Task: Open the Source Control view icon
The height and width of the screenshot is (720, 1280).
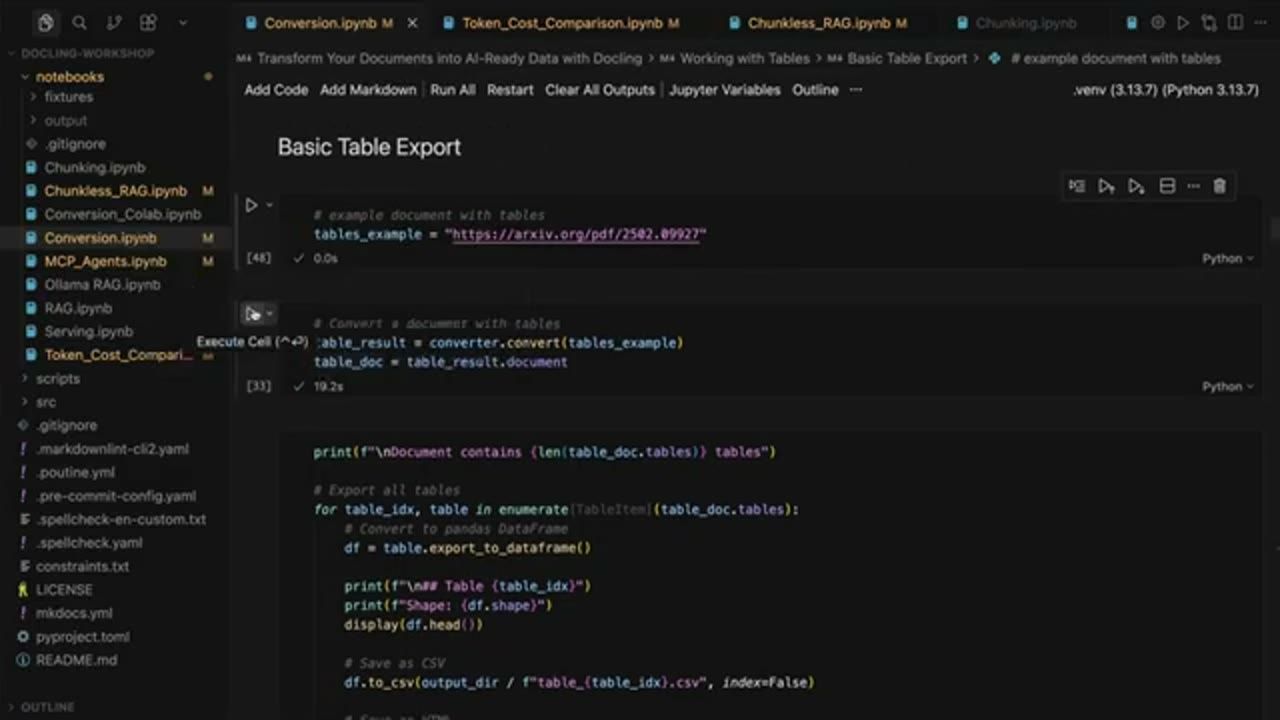Action: (114, 22)
